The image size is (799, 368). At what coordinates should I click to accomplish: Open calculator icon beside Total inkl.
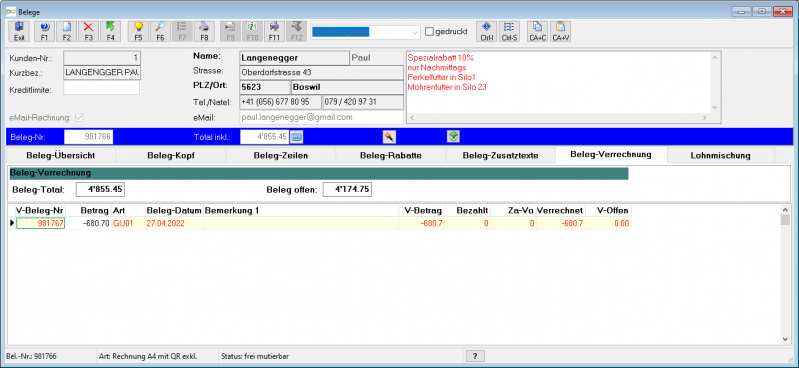[297, 136]
